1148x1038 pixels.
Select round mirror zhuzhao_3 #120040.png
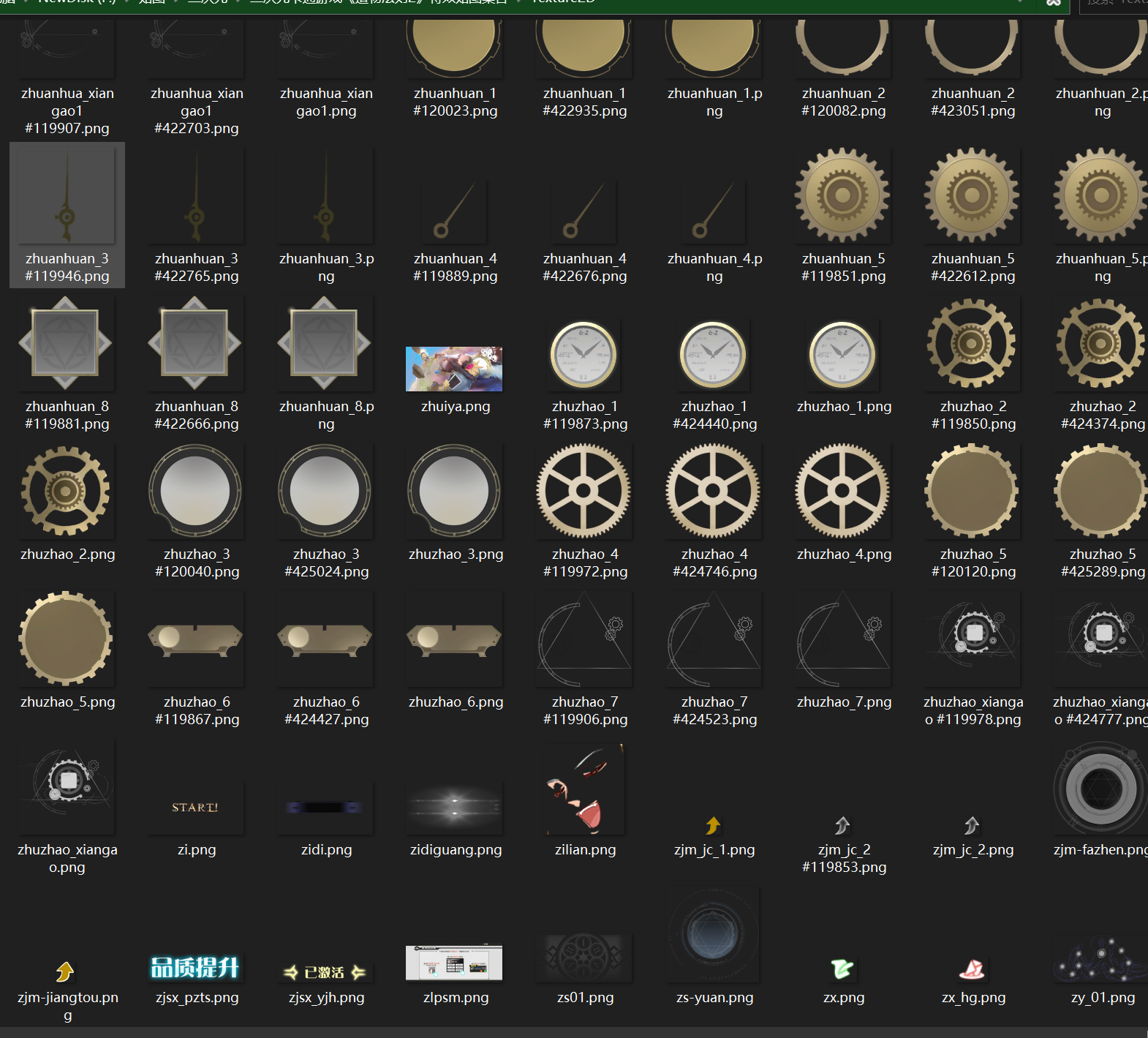click(x=196, y=491)
